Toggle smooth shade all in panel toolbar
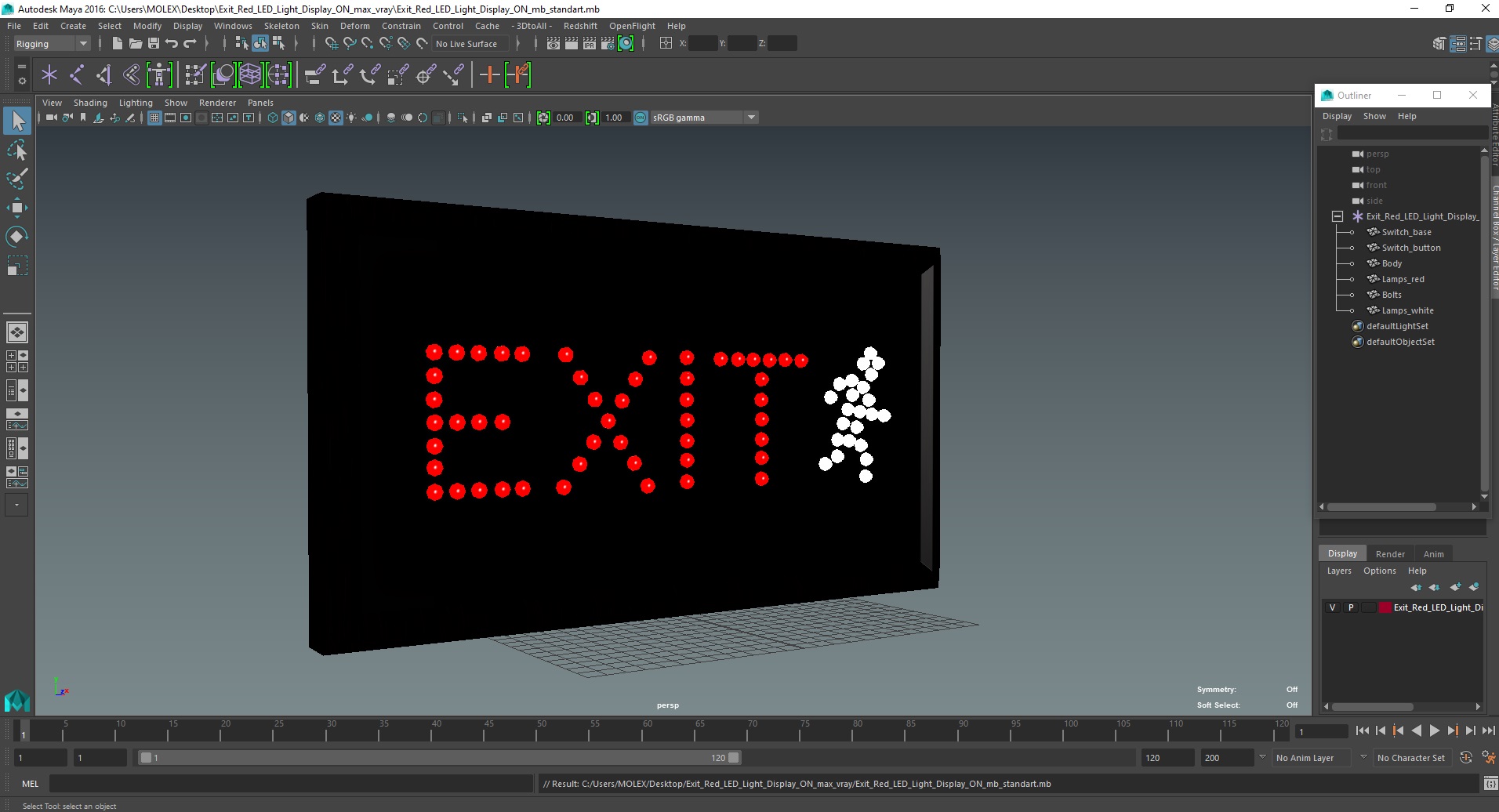The image size is (1499, 812). [x=289, y=118]
